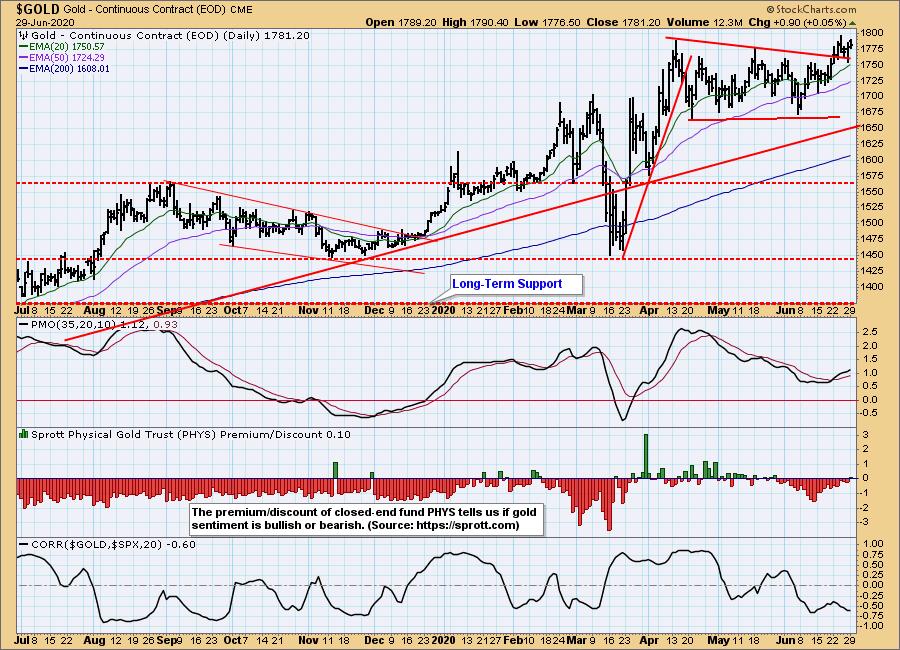
Task: Click the -0.5 label on the PMO axis
Action: (x=868, y=413)
